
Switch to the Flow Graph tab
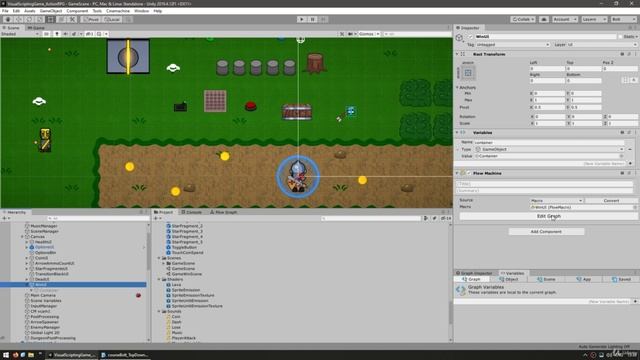(223, 212)
